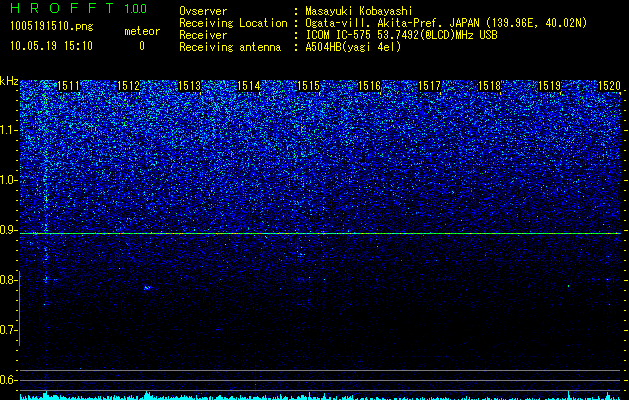Click the 1518 time marker
The image size is (629, 400).
(x=490, y=86)
